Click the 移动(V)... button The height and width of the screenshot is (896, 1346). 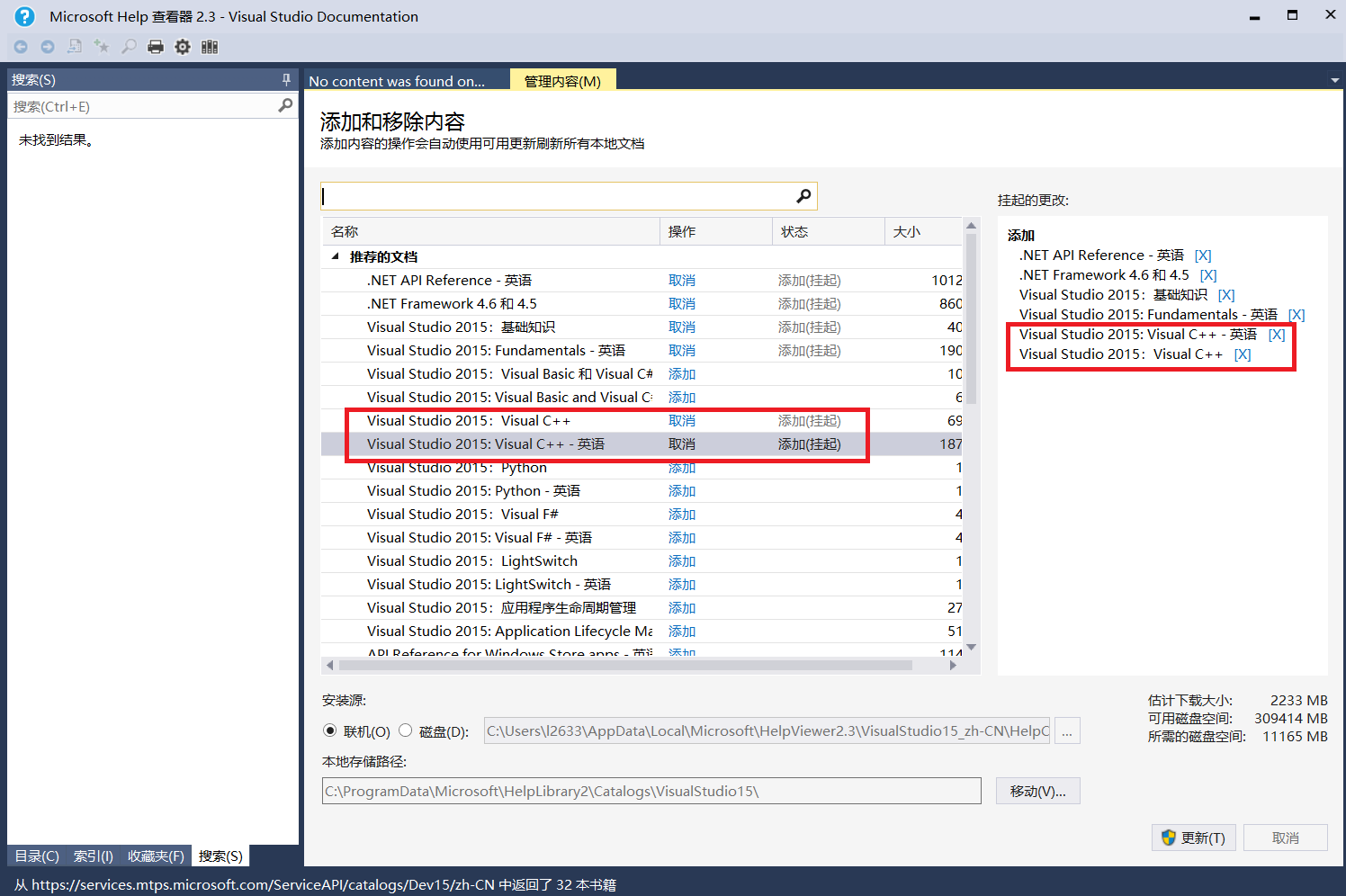1037,791
